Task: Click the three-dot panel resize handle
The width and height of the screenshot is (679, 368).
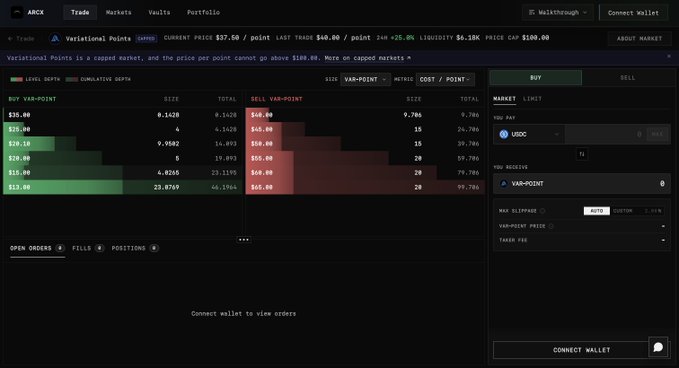Action: [244, 239]
